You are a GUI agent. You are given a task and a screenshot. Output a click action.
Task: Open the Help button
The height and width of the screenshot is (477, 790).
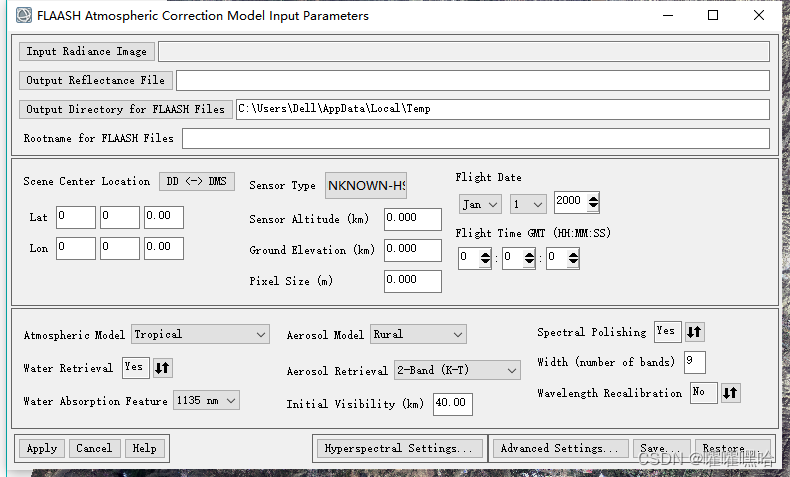click(x=145, y=448)
